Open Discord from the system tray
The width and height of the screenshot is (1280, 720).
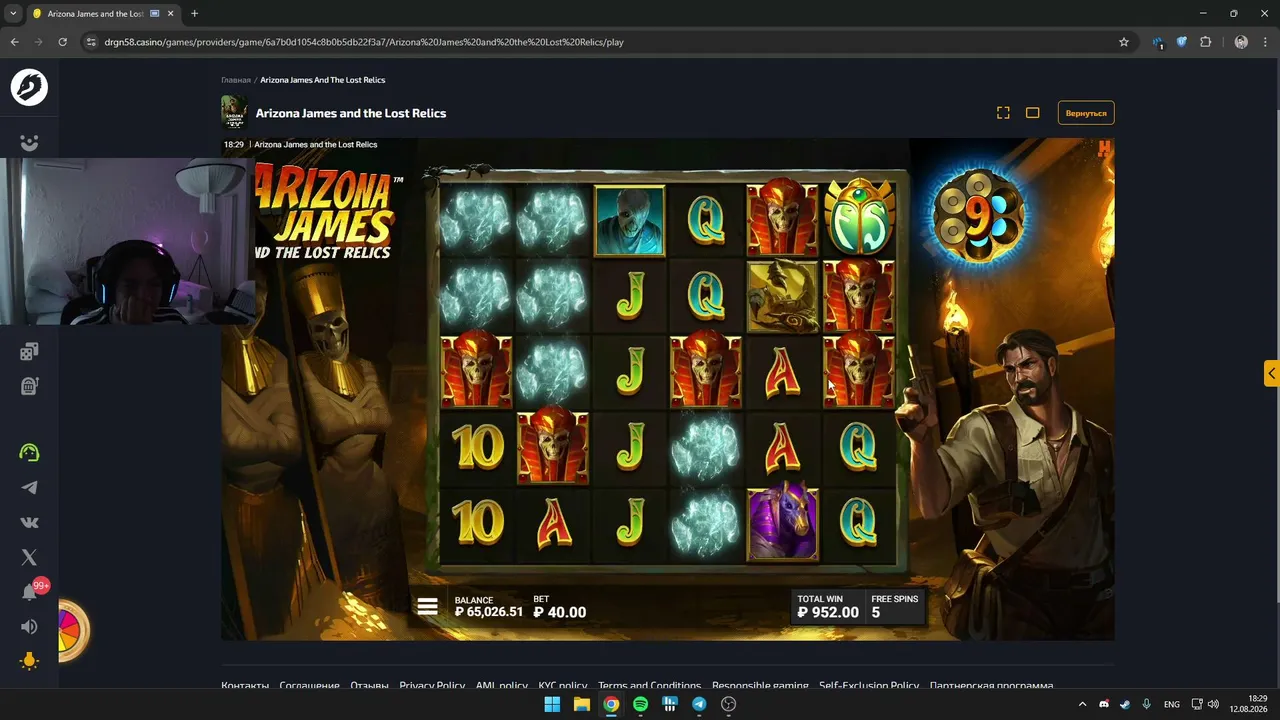pyautogui.click(x=1104, y=704)
